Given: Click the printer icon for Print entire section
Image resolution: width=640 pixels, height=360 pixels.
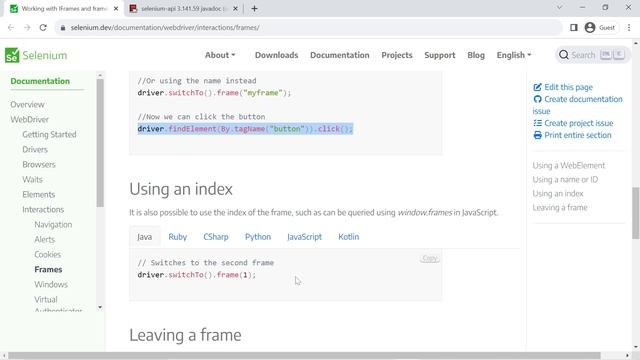Looking at the screenshot, I should tap(537, 135).
